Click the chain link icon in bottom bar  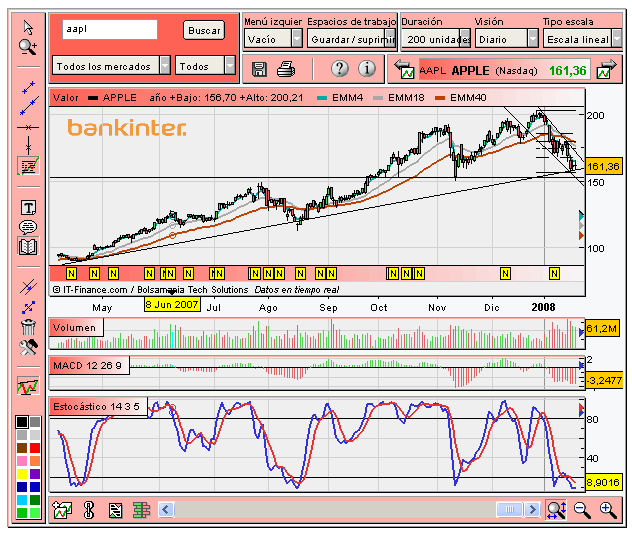tap(89, 510)
